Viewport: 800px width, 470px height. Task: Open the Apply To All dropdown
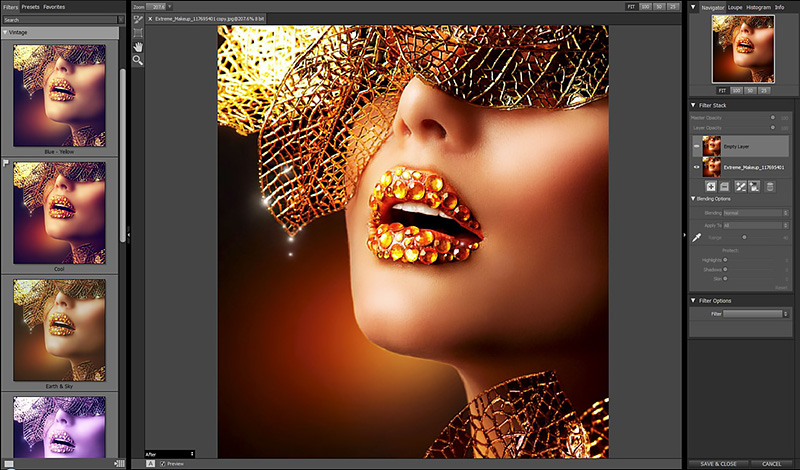point(756,225)
